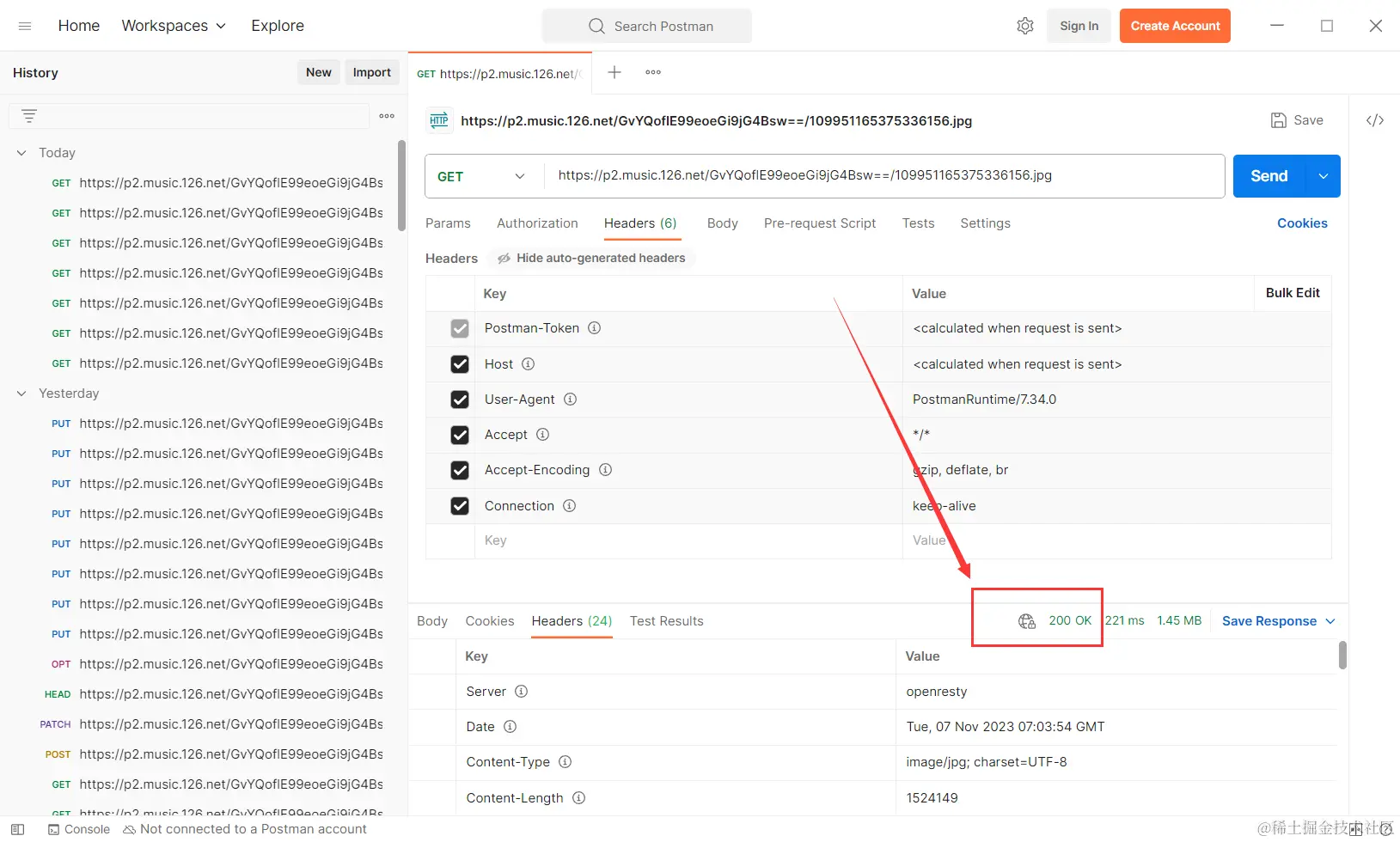Open the Save Response dropdown
The image size is (1400, 842).
(1279, 621)
